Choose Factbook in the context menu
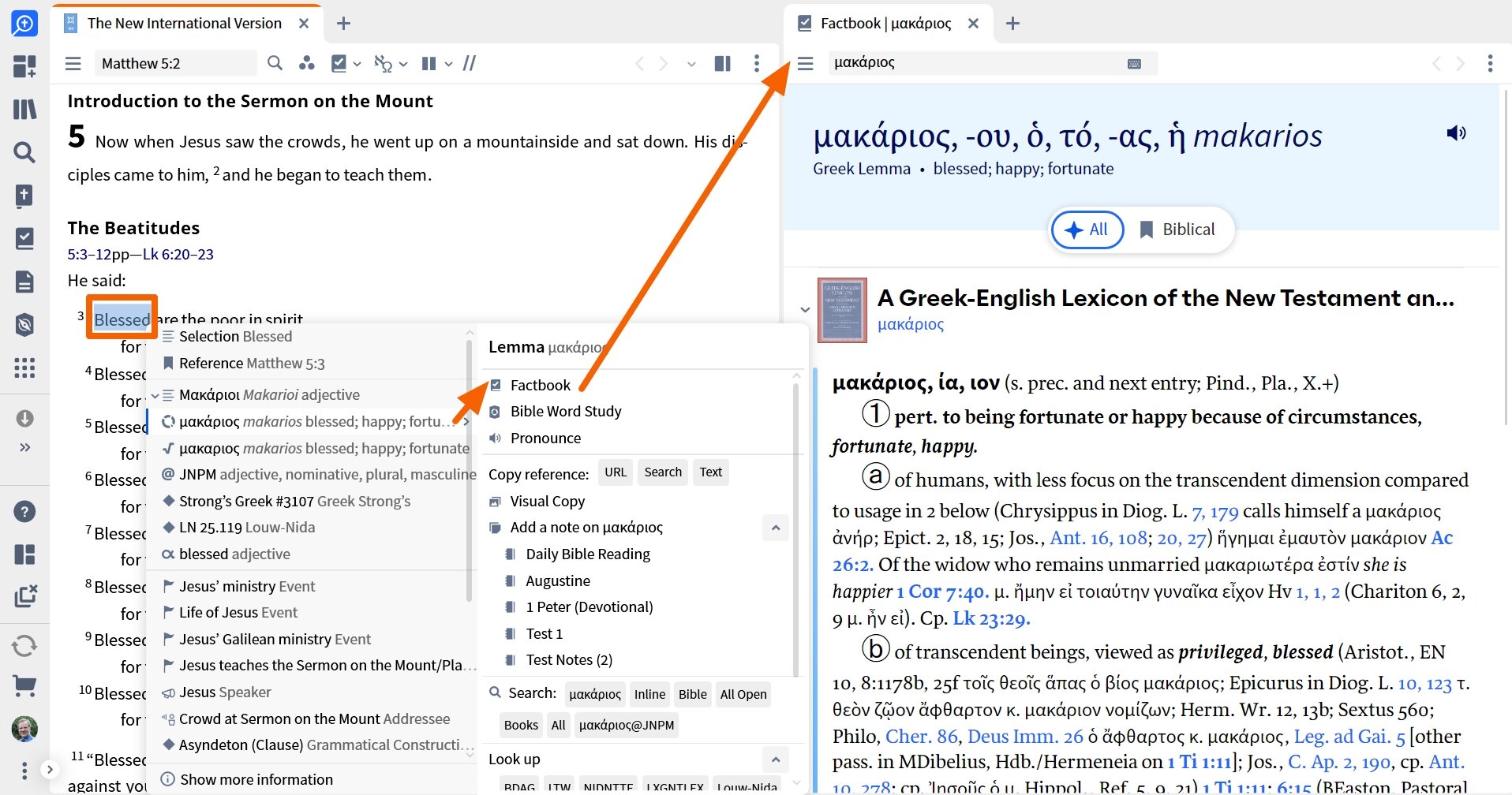This screenshot has height=795, width=1512. (540, 385)
